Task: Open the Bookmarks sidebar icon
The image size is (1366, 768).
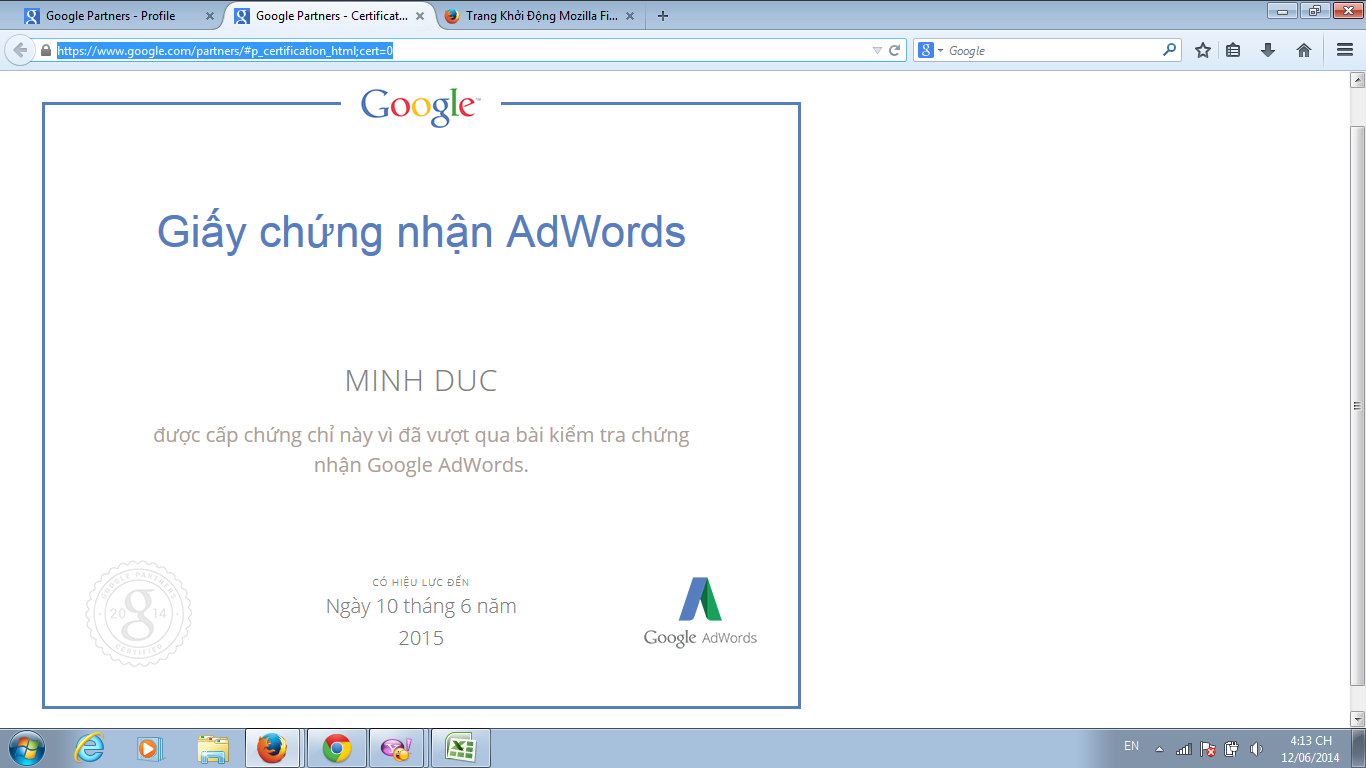Action: (x=1236, y=50)
